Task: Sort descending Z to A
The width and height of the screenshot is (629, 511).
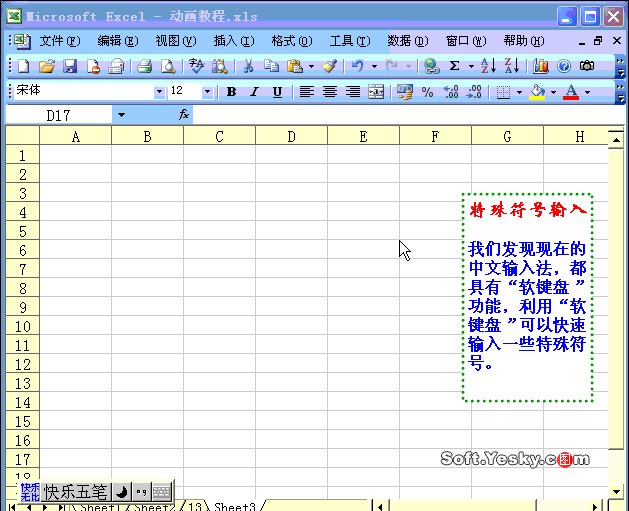Action: (x=511, y=66)
